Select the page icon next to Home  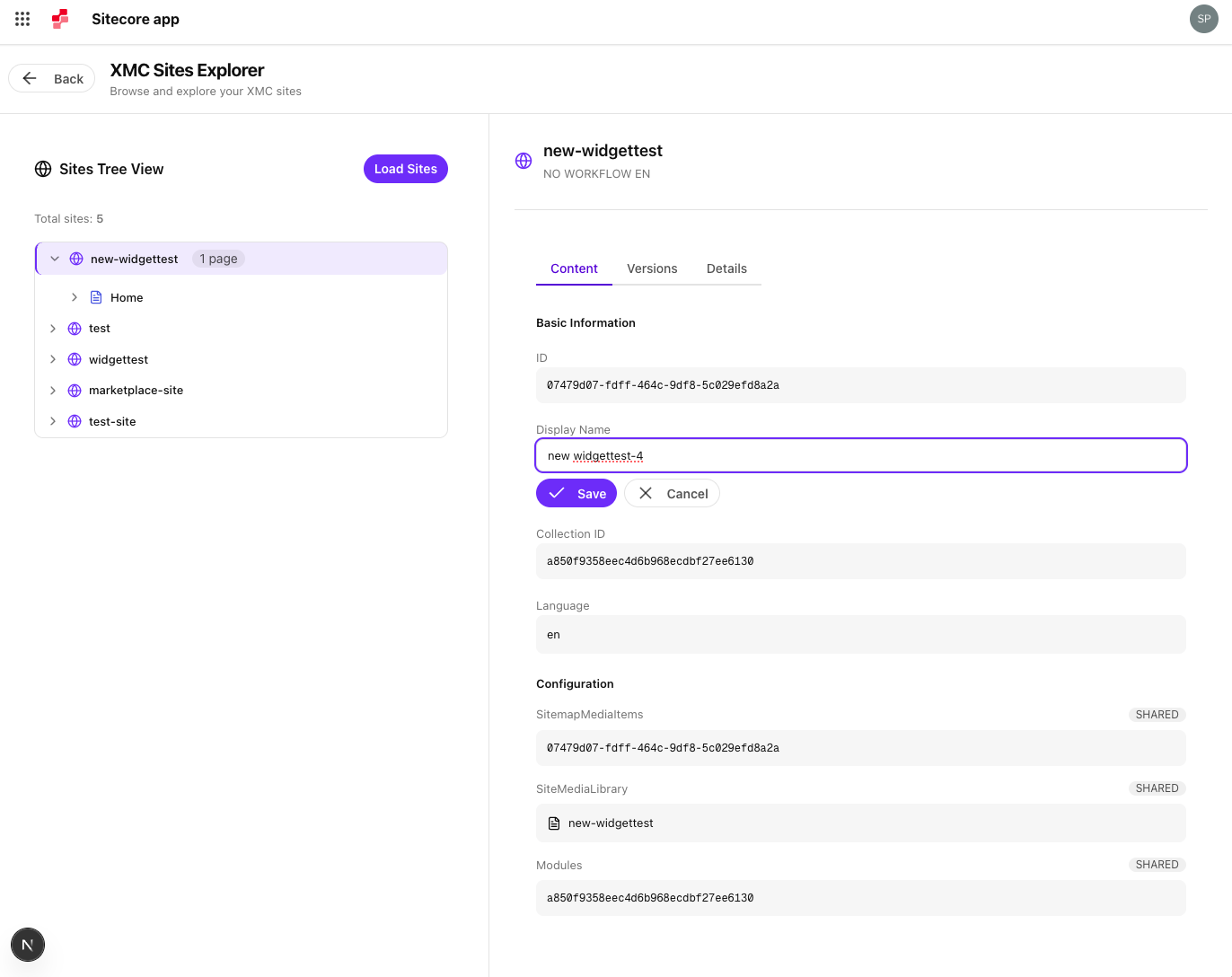tap(96, 296)
